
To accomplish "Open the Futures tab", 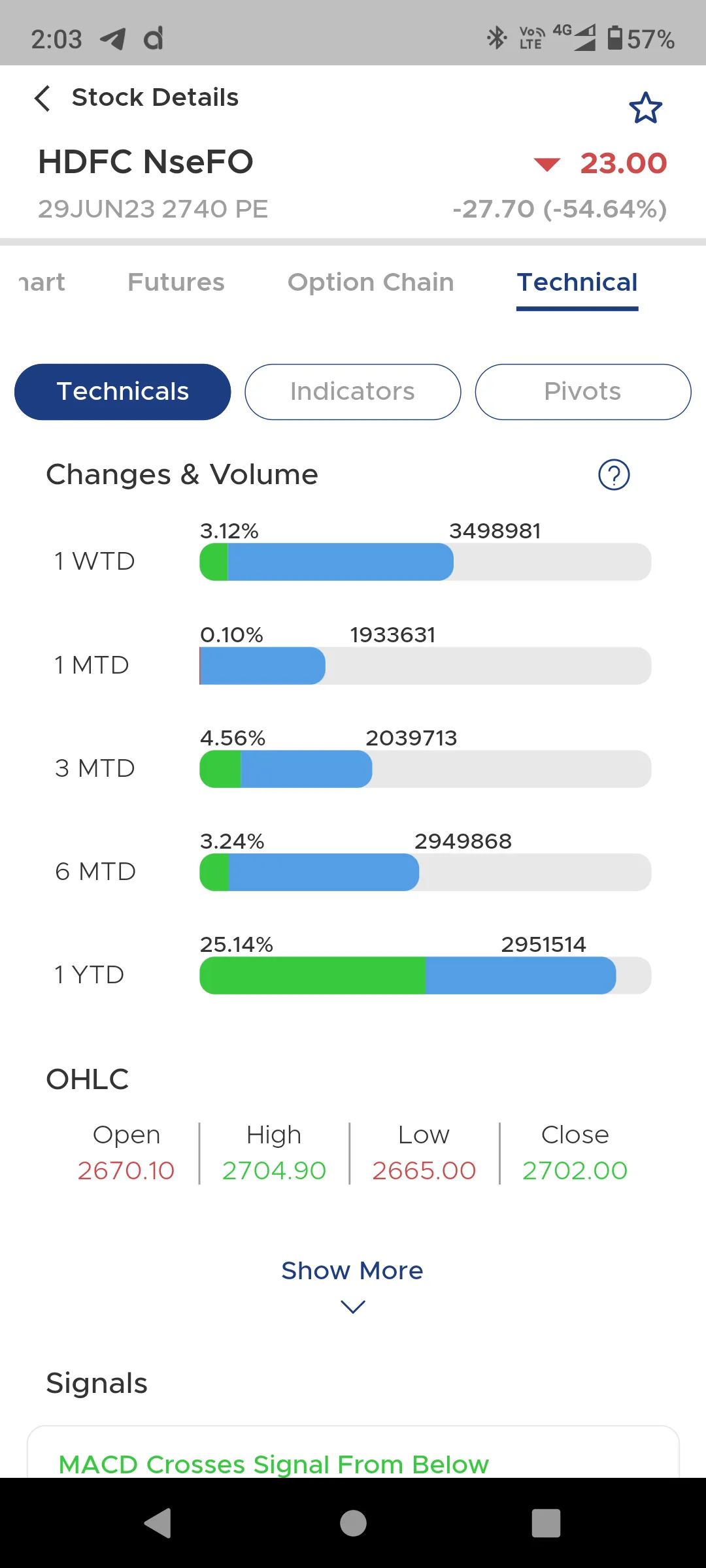I will tap(176, 282).
